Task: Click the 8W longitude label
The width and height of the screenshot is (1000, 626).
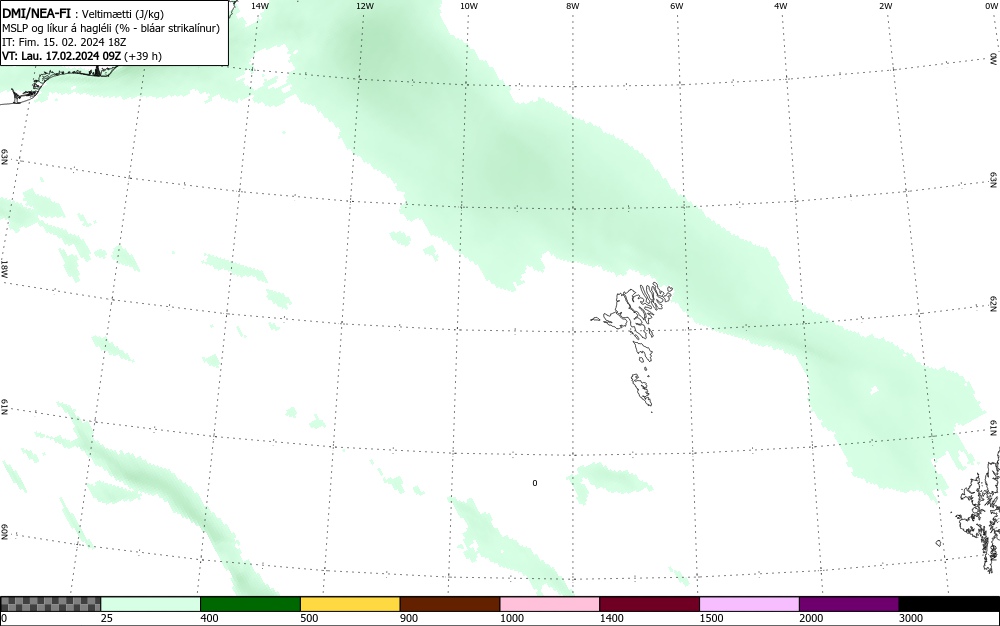Action: pos(573,6)
